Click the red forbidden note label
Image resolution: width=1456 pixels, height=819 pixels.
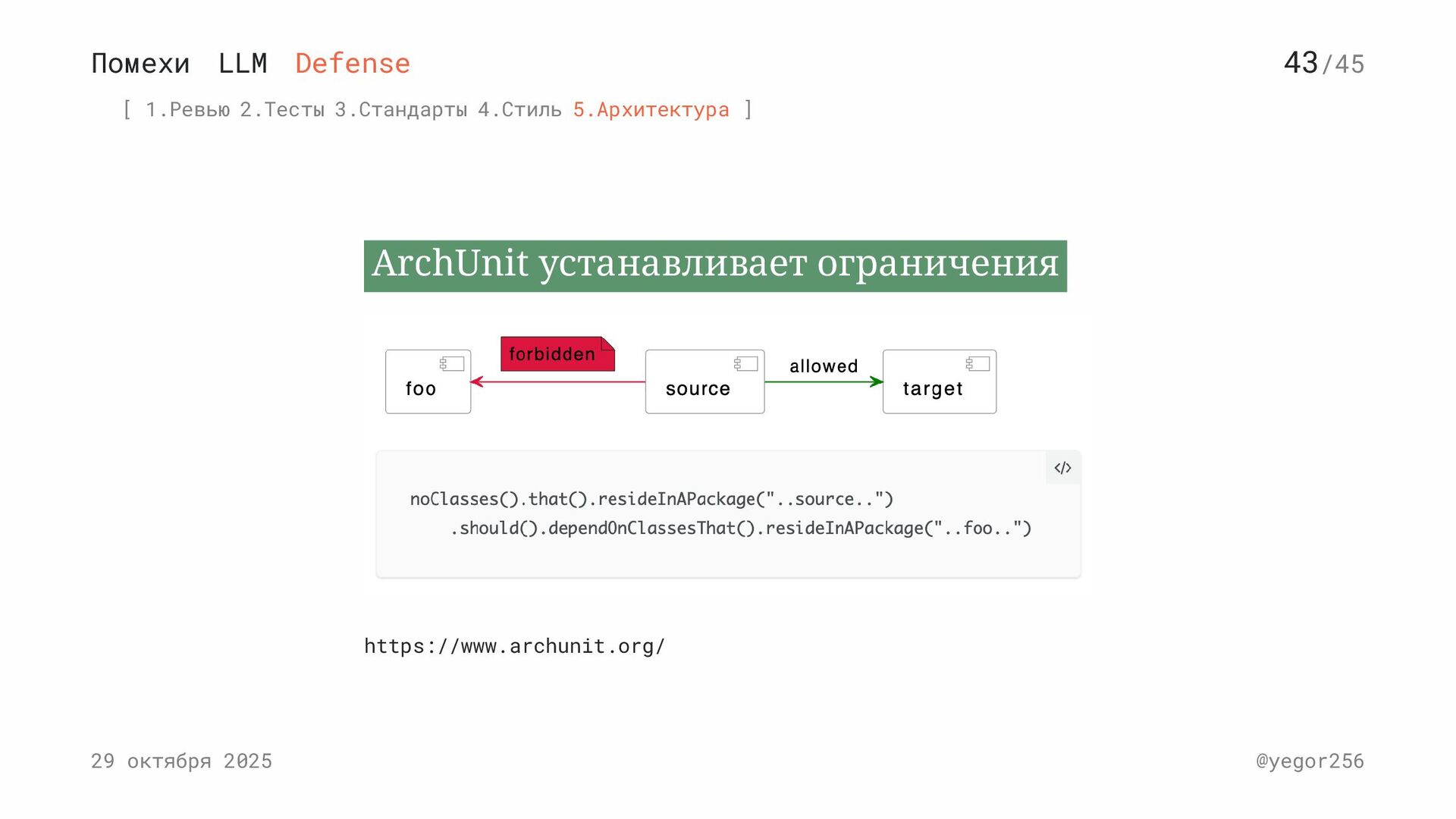[557, 354]
